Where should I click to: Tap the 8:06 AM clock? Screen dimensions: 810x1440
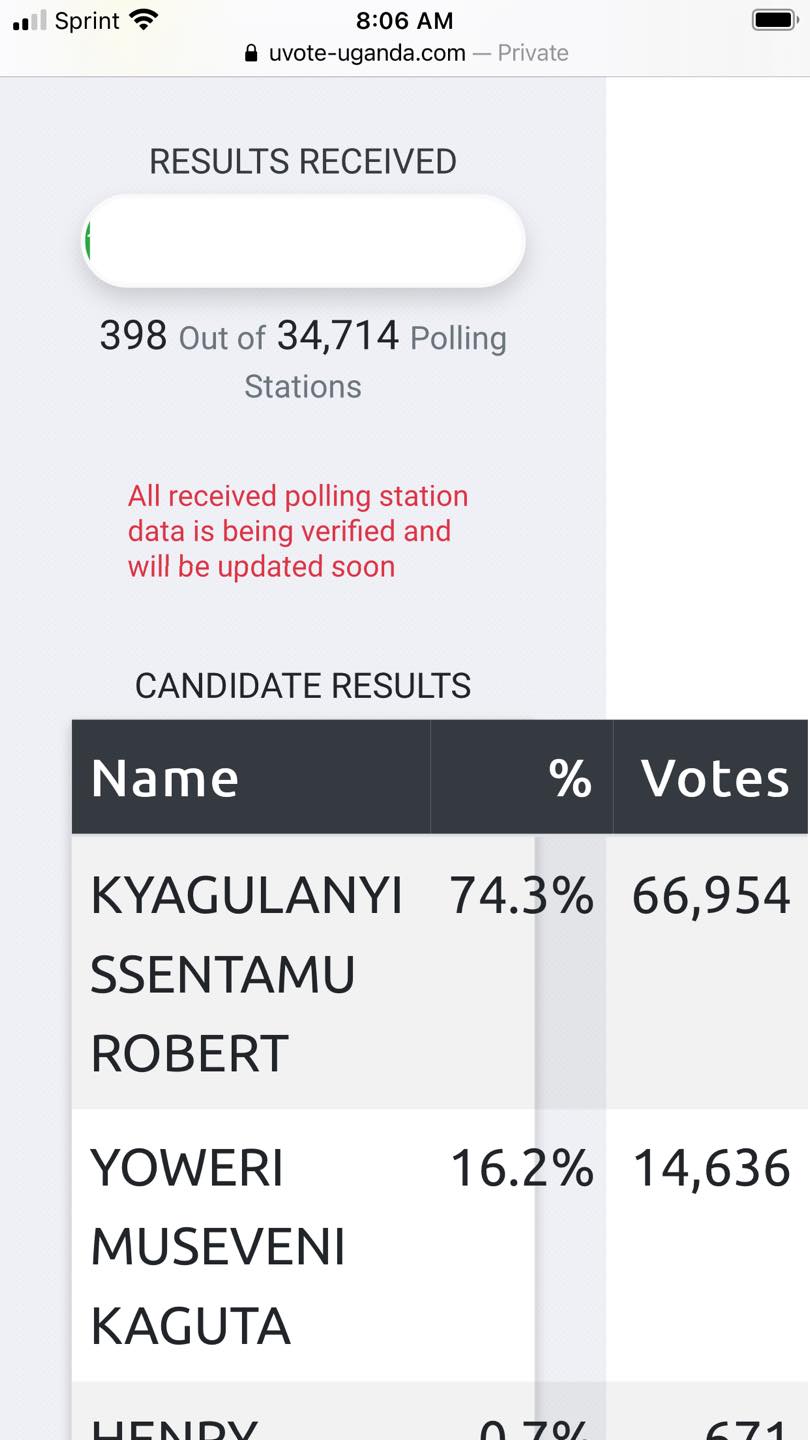[x=404, y=20]
